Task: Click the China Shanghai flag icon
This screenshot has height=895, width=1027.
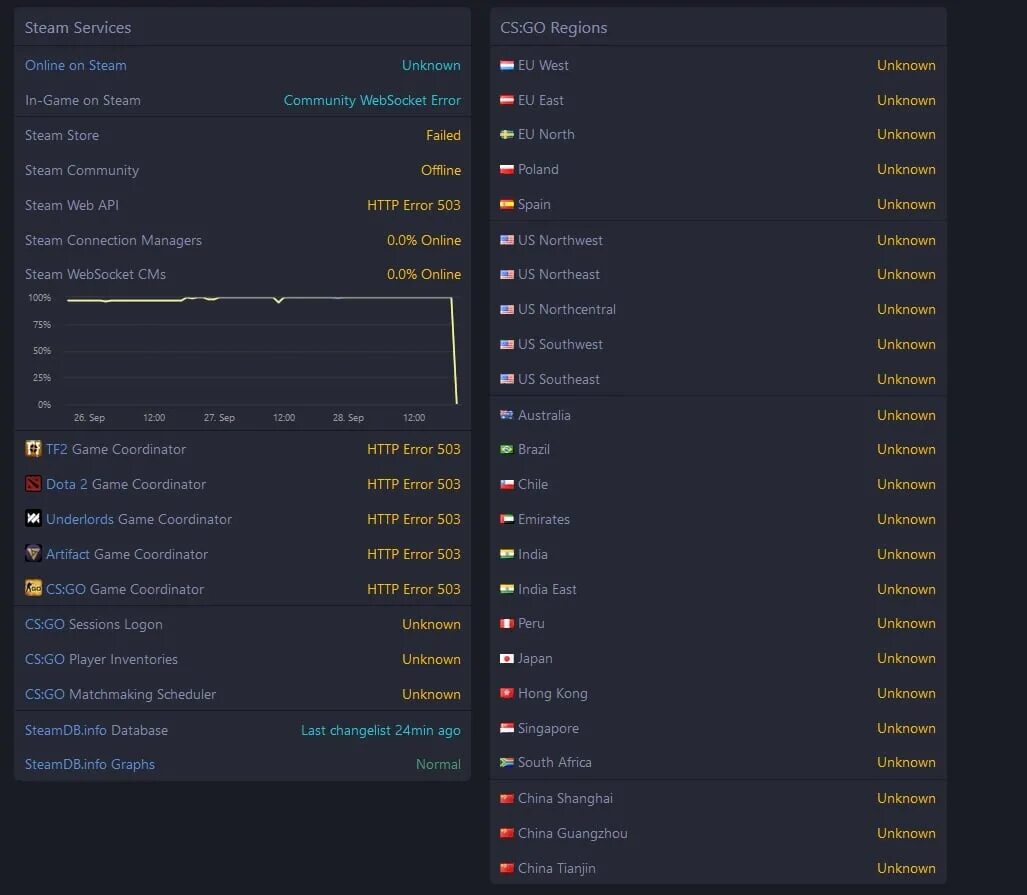Action: pyautogui.click(x=506, y=798)
